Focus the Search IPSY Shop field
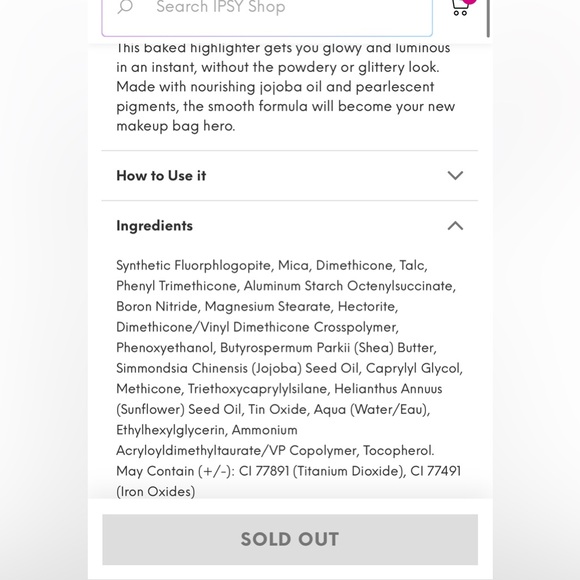The height and width of the screenshot is (580, 580). [267, 17]
